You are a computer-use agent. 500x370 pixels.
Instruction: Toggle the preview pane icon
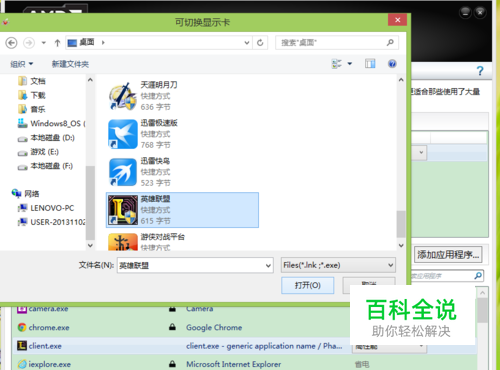tap(370, 64)
